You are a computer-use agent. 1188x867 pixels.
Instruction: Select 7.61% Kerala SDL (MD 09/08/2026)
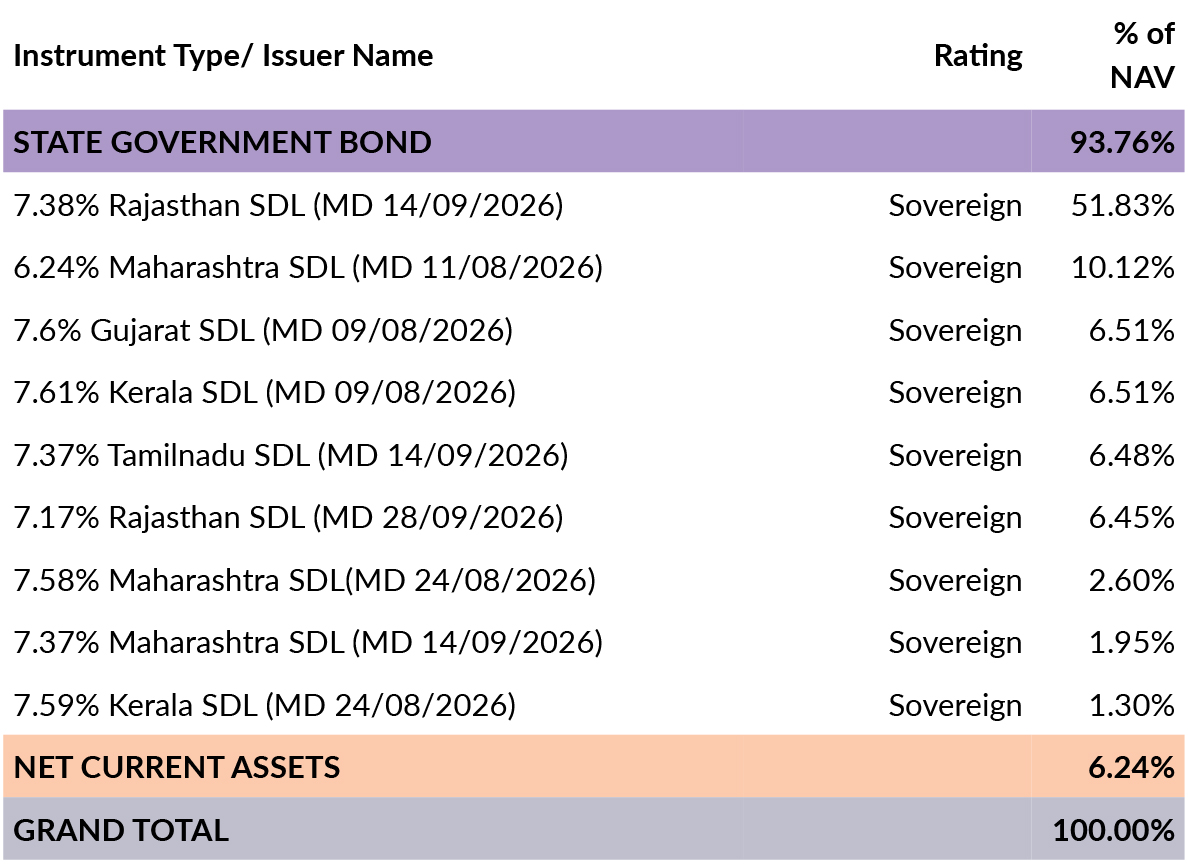click(x=265, y=393)
